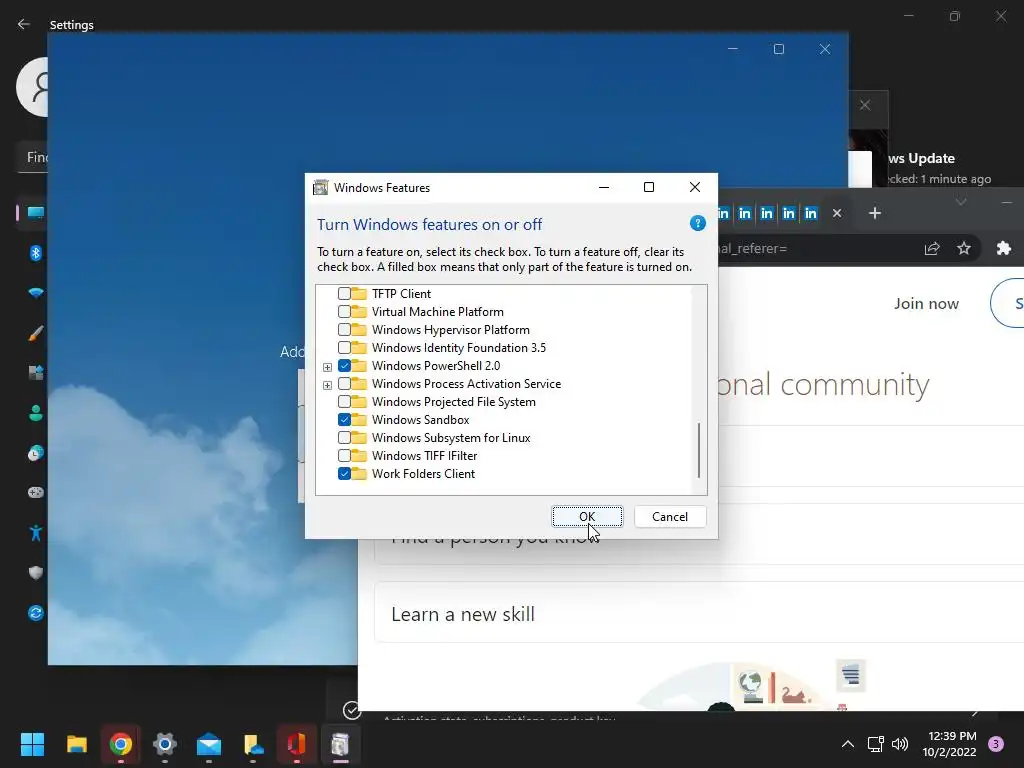
Task: Open Microsoft Office from the taskbar
Action: (x=296, y=744)
